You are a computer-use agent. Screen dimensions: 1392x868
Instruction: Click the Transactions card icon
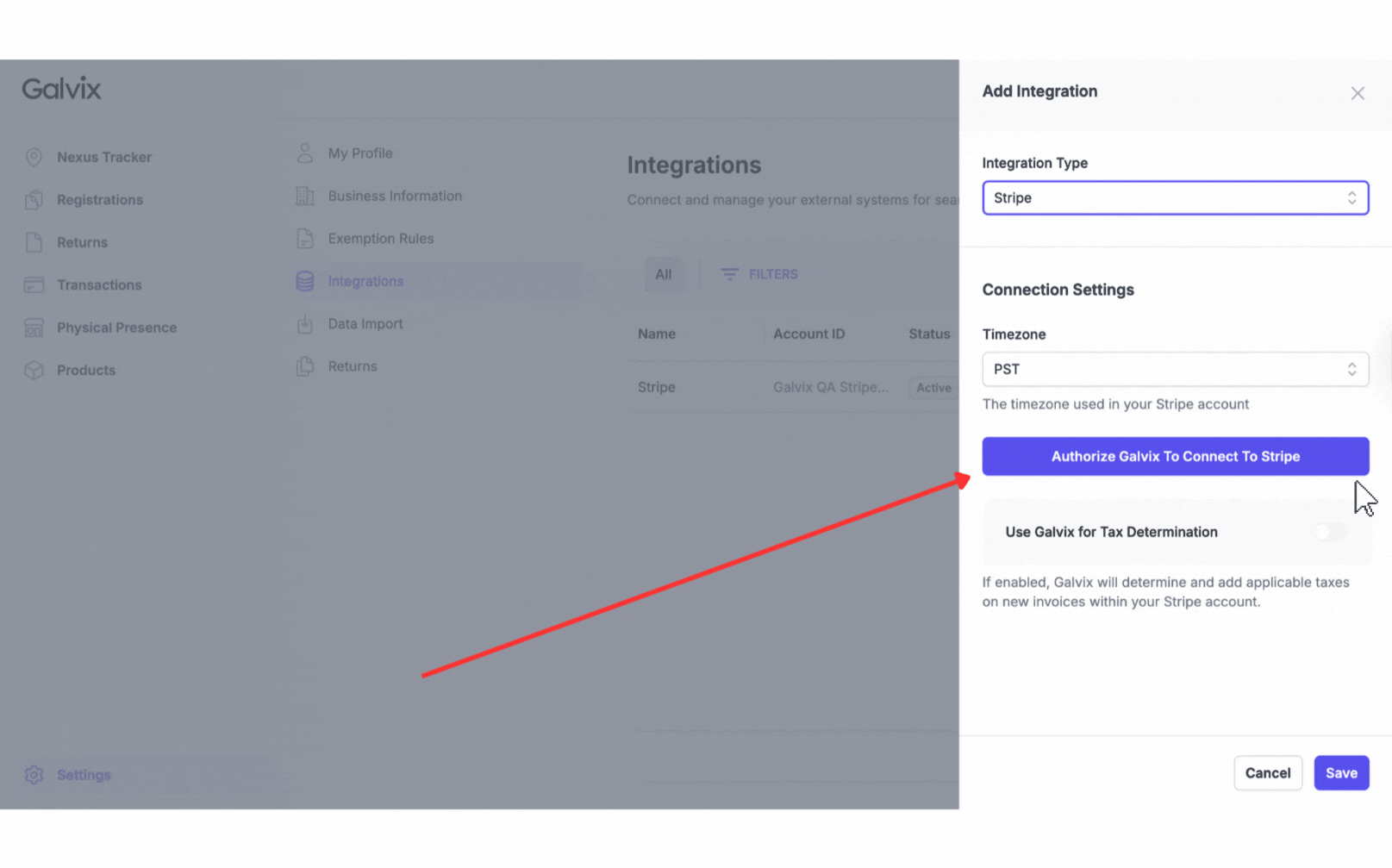[34, 284]
